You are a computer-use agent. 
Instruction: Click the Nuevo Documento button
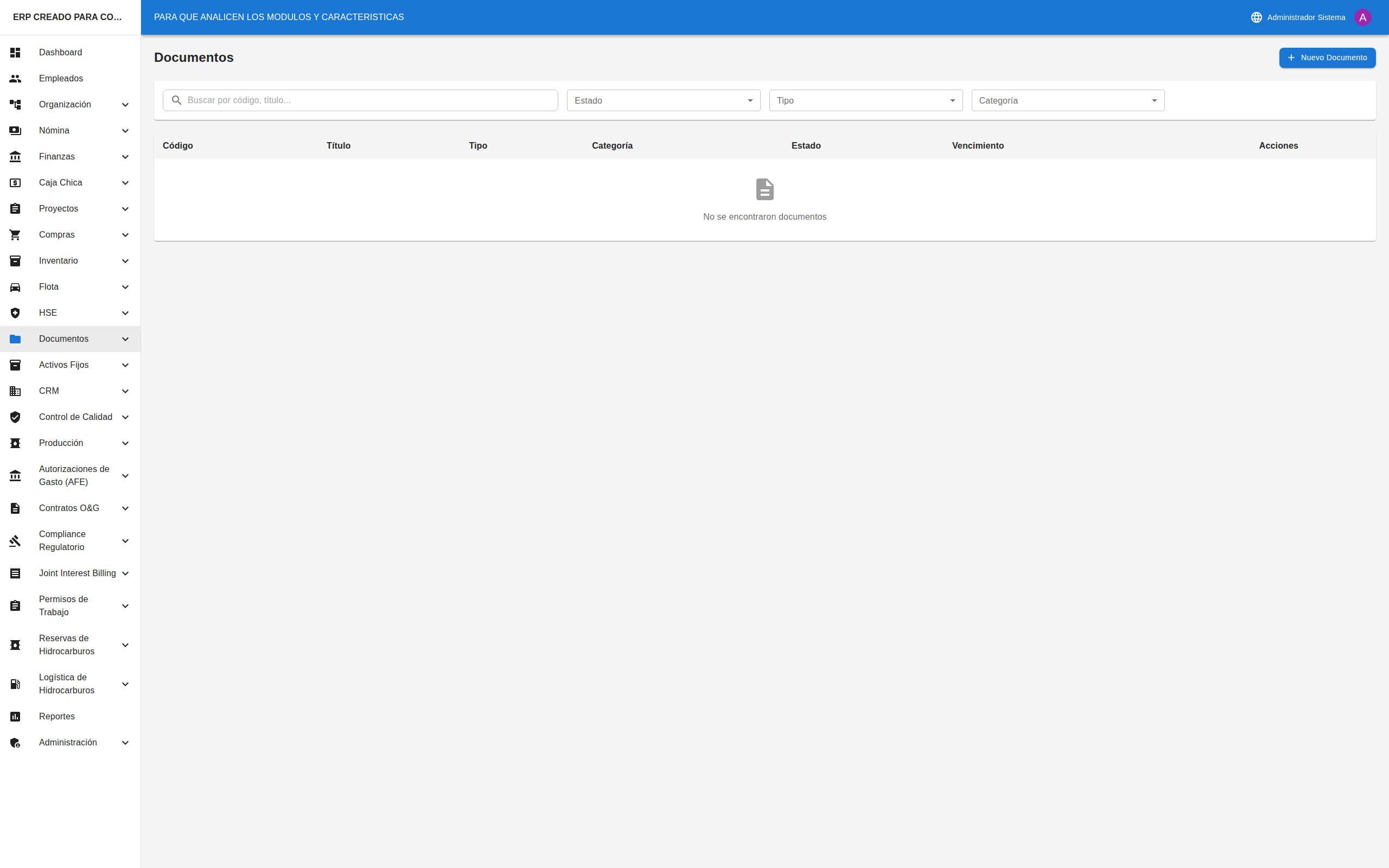click(1327, 58)
